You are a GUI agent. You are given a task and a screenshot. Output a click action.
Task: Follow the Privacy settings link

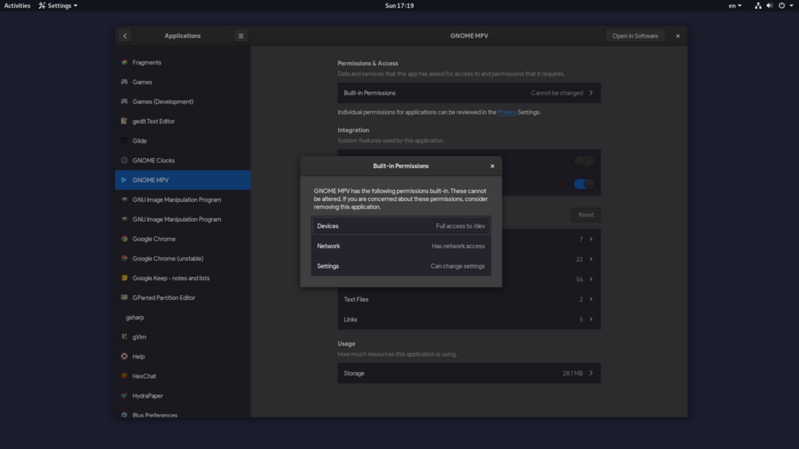click(x=507, y=112)
